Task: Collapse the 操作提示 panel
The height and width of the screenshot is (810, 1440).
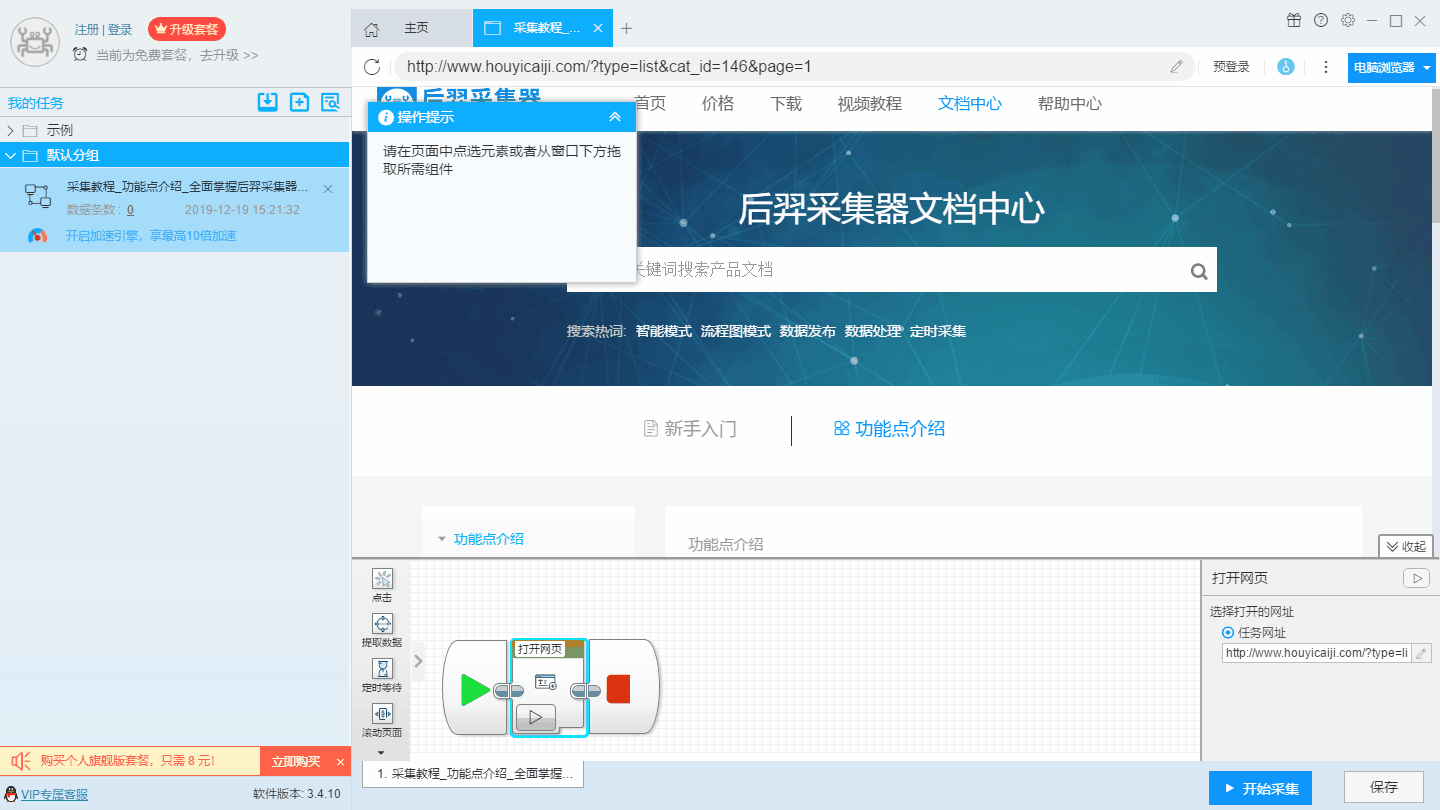Action: [x=615, y=117]
